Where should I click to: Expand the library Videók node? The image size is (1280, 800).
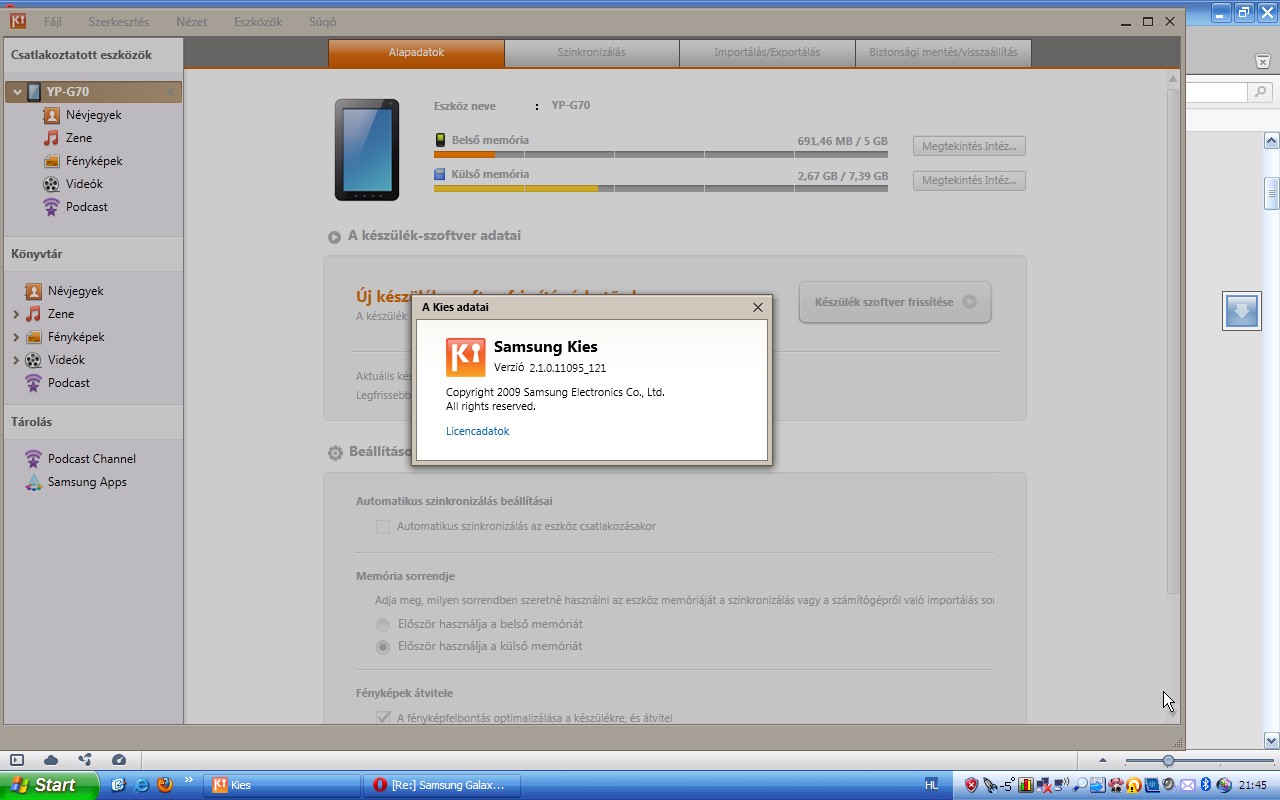(16, 360)
